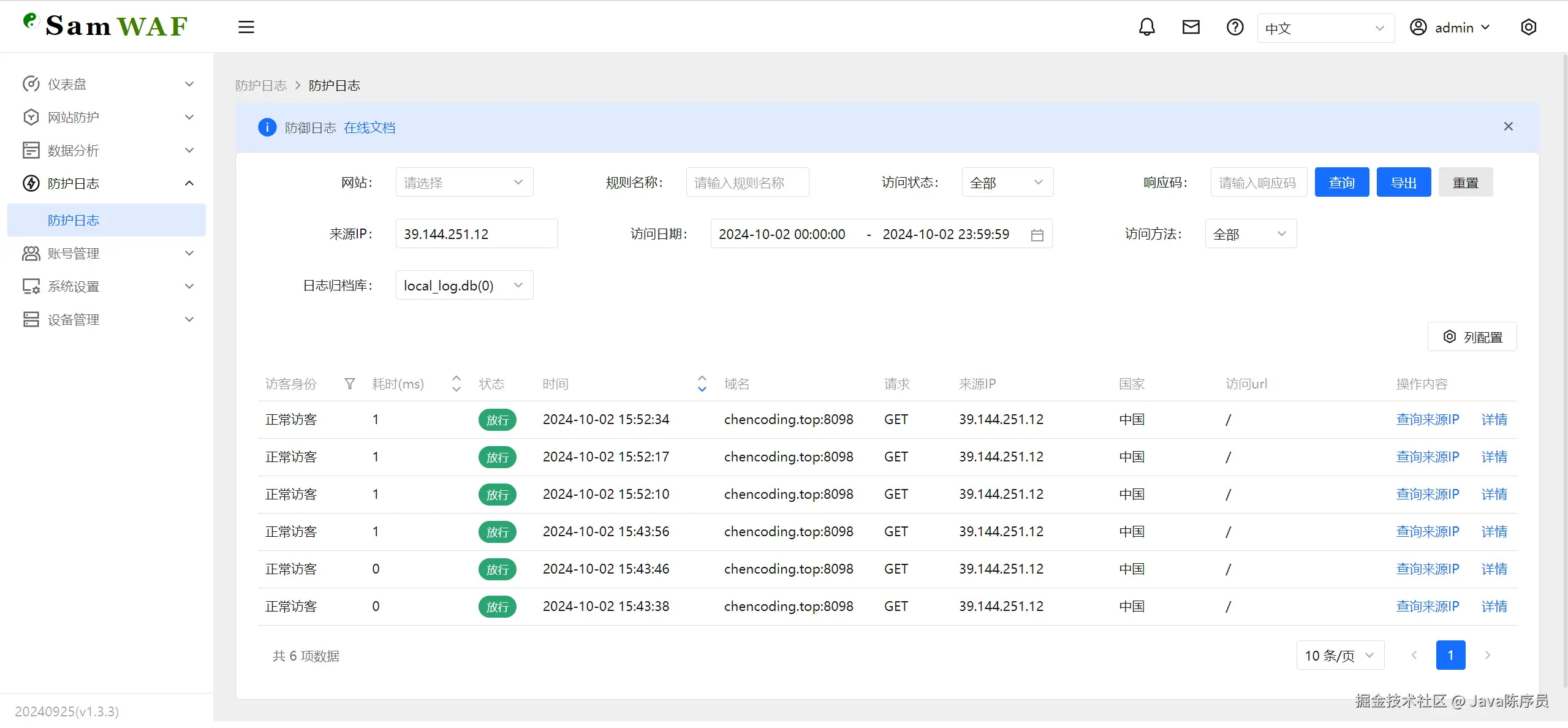Toggle the sidebar hamburger menu icon
The height and width of the screenshot is (728, 1568).
point(246,27)
